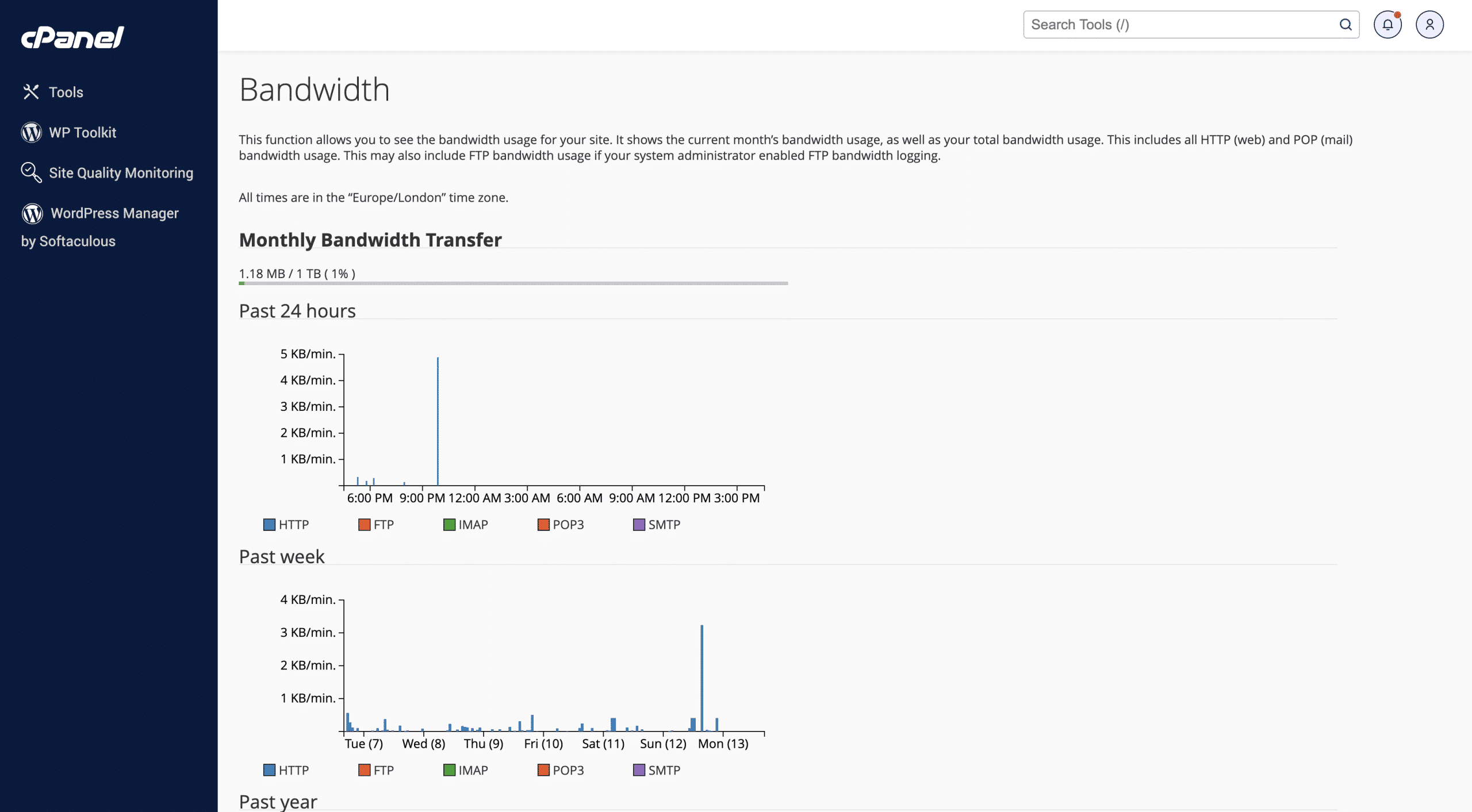Click the monthly bandwidth progress bar
The width and height of the screenshot is (1472, 812).
513,283
